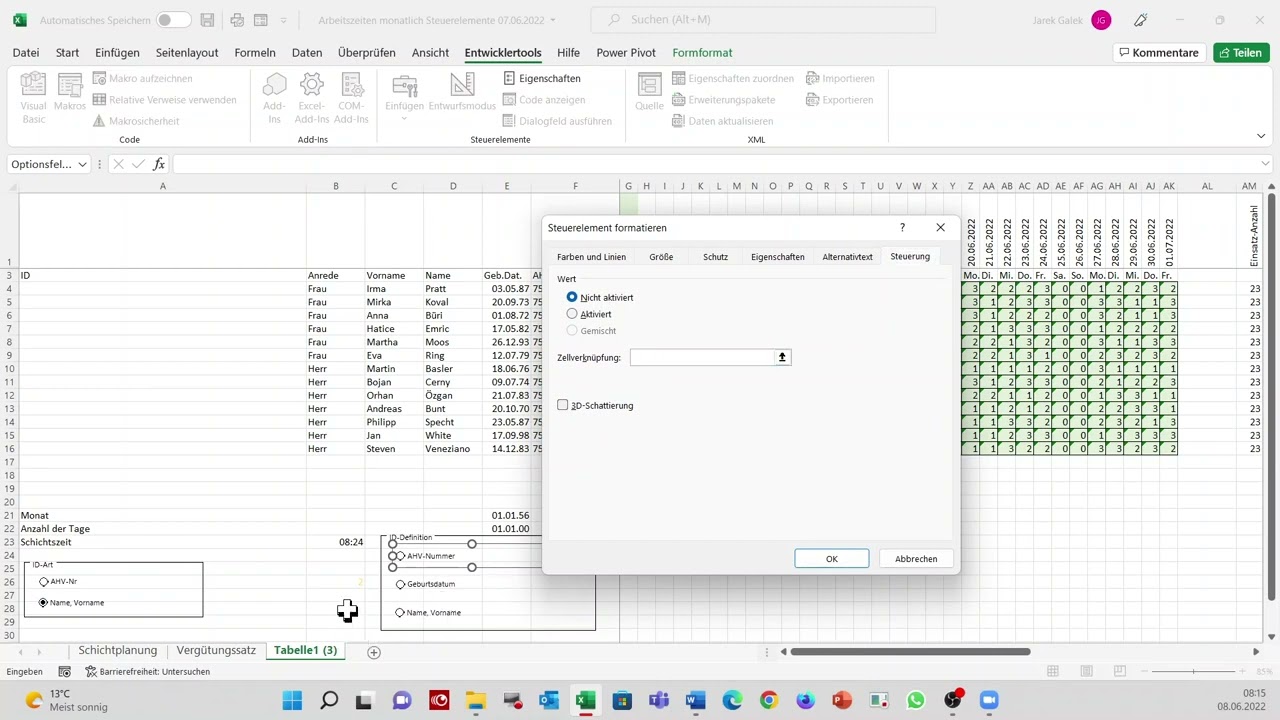Click the dialog help question mark
Image resolution: width=1280 pixels, height=720 pixels.
[902, 228]
